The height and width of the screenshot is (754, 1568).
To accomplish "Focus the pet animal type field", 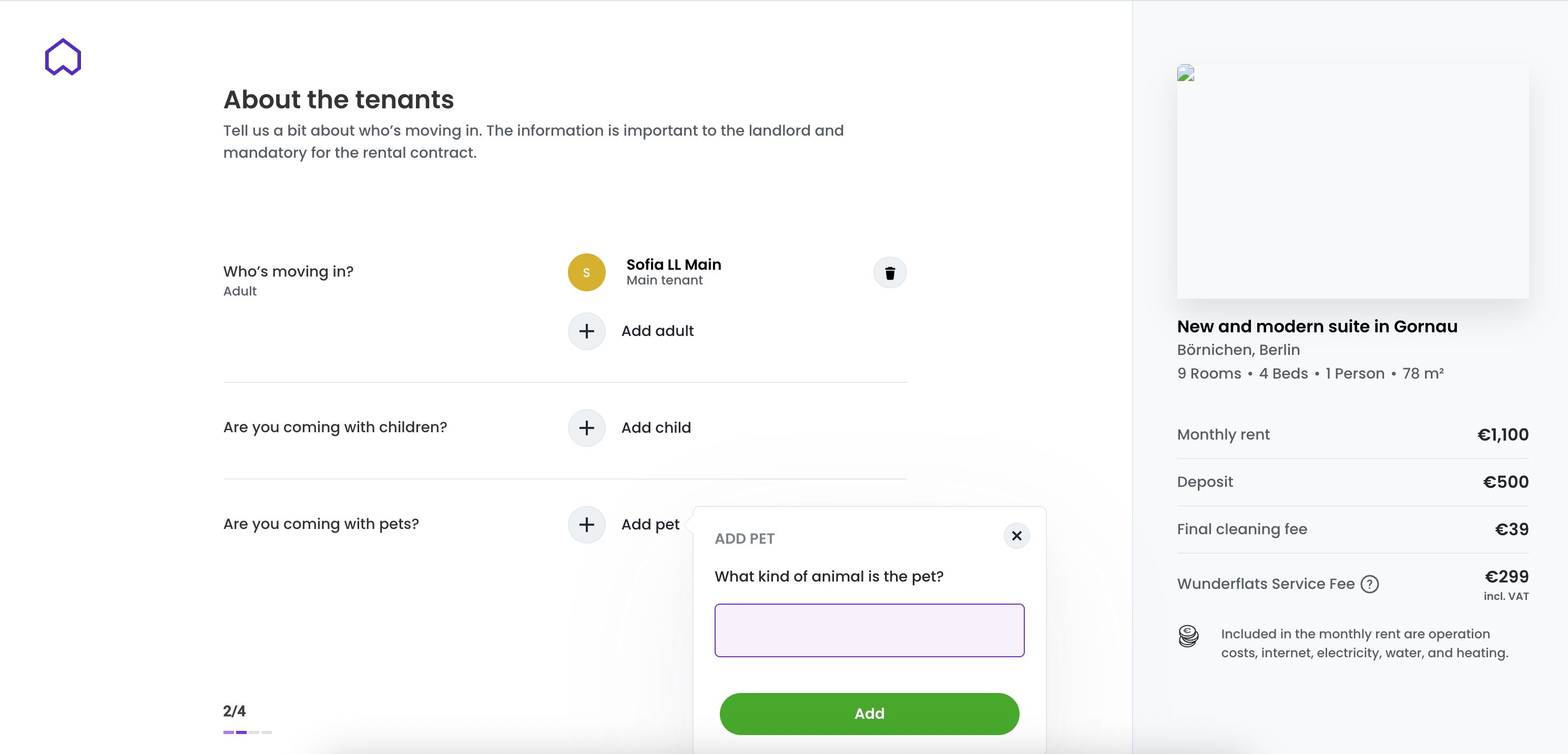I will point(869,630).
